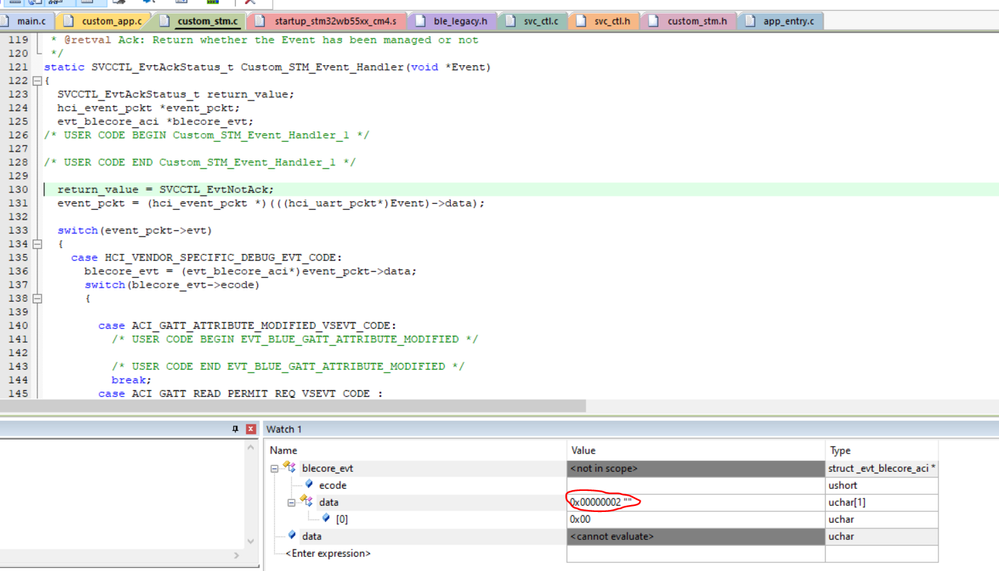The height and width of the screenshot is (571, 999).
Task: Click the evt_blecore_aci *blecore_evt declaration
Action: (x=155, y=121)
